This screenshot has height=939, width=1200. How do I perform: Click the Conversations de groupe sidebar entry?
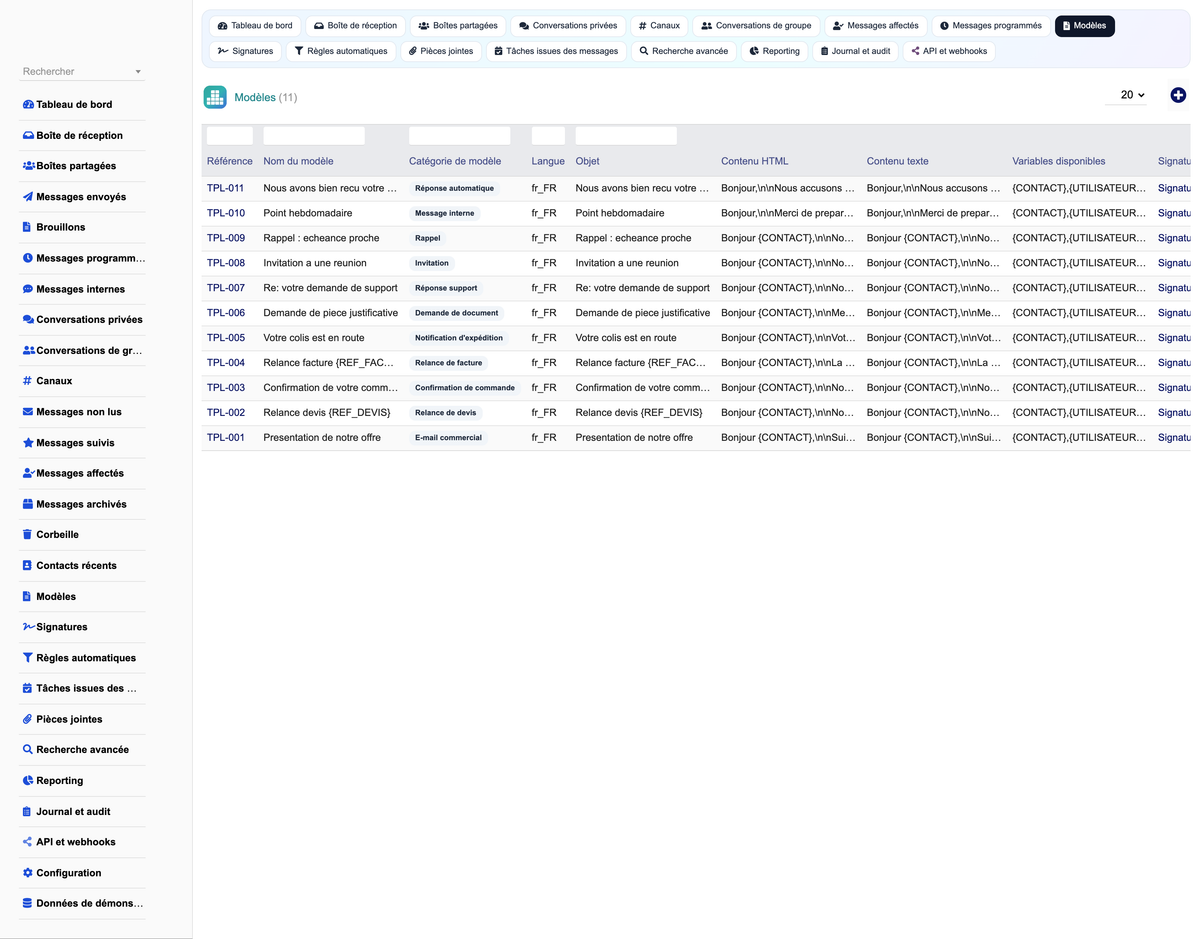[x=83, y=351]
